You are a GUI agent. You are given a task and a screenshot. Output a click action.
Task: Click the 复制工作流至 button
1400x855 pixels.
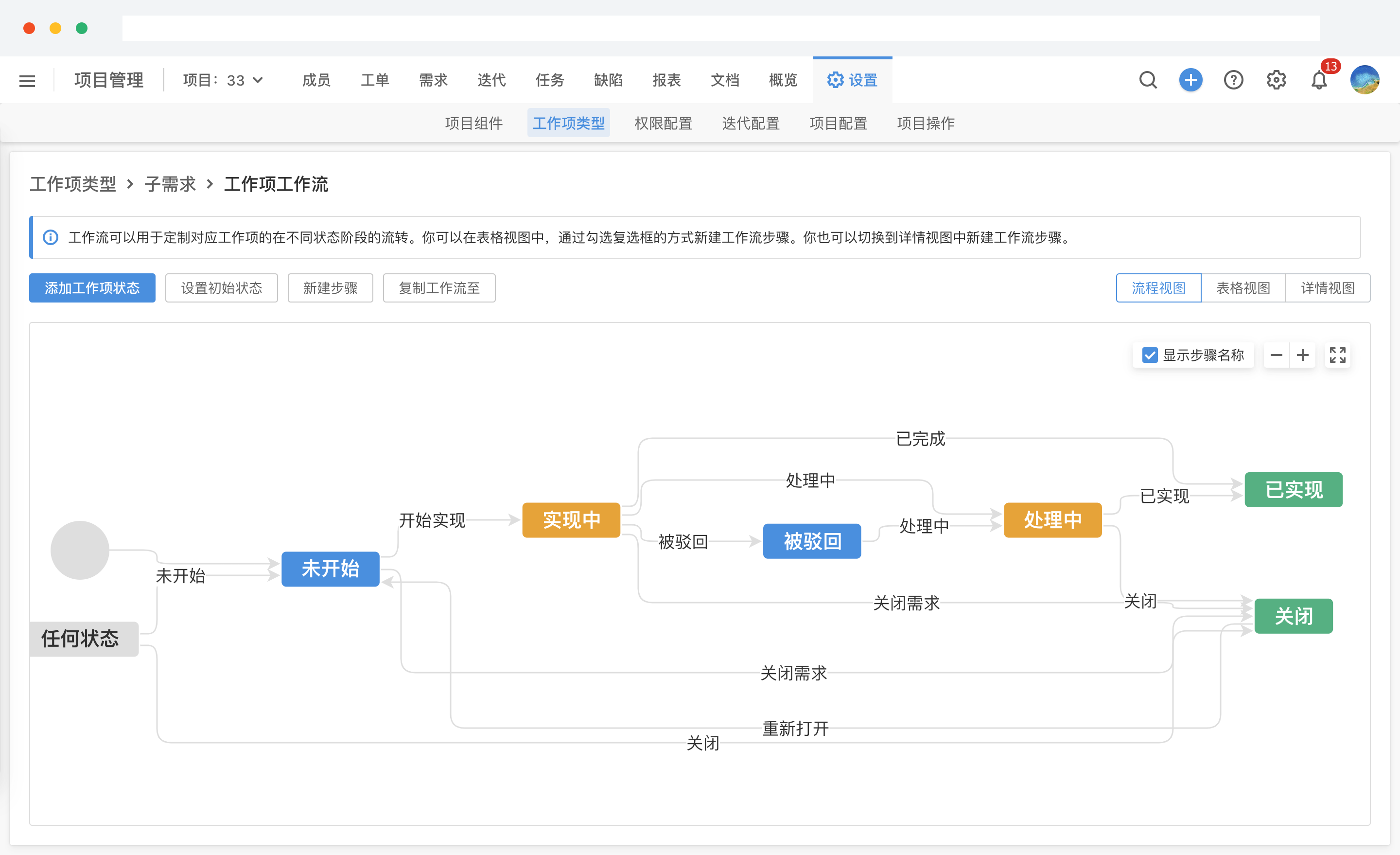click(439, 287)
